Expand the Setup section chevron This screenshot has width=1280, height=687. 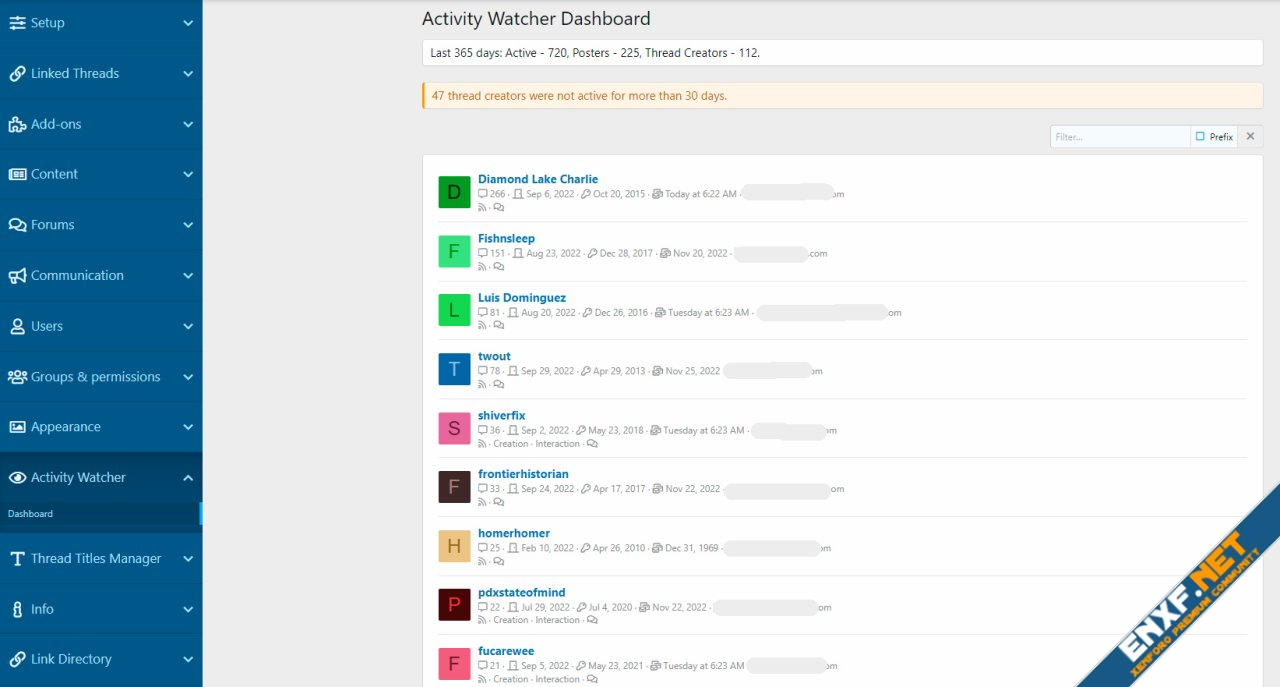[188, 23]
